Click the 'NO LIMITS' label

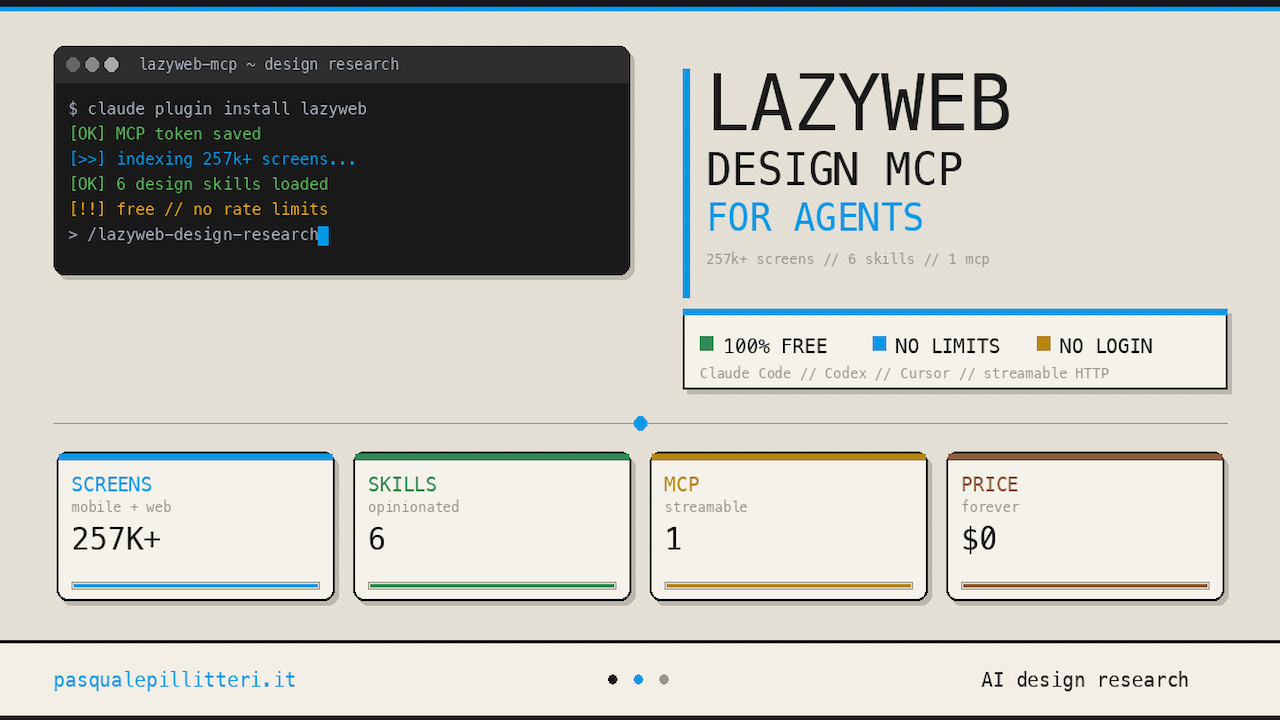point(947,346)
